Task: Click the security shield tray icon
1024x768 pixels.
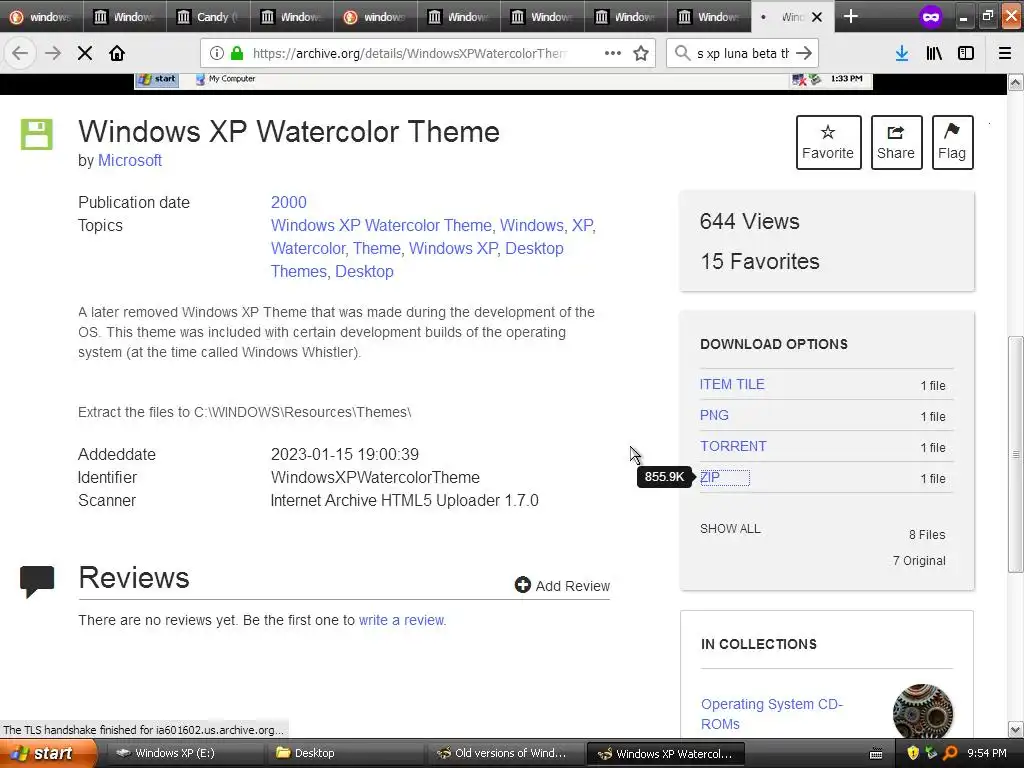Action: (x=913, y=753)
